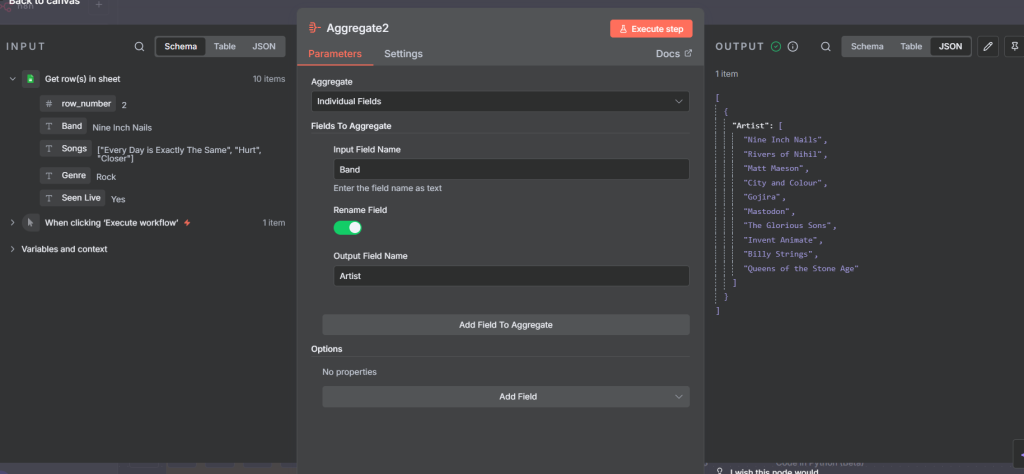Viewport: 1024px width, 474px height.
Task: Click the search icon in the Input panel
Action: (x=139, y=46)
